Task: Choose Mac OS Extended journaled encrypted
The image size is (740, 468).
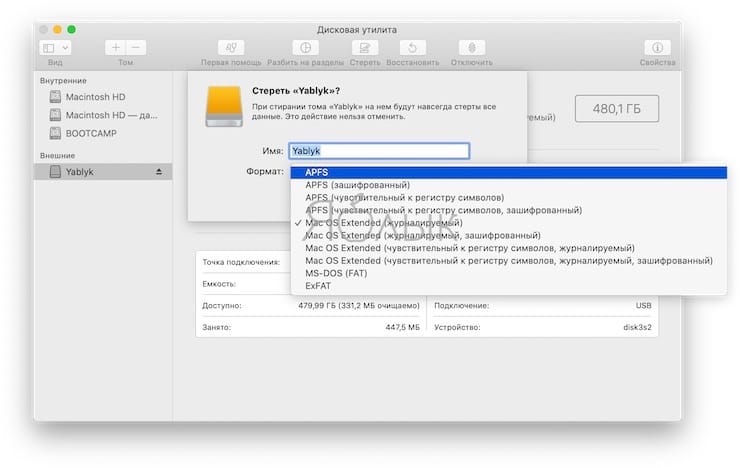Action: 509,235
